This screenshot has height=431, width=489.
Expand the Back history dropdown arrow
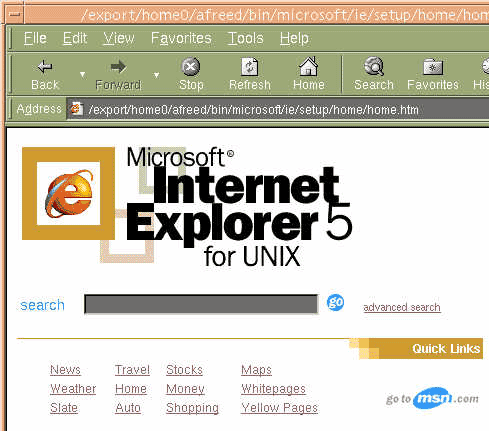(x=82, y=75)
